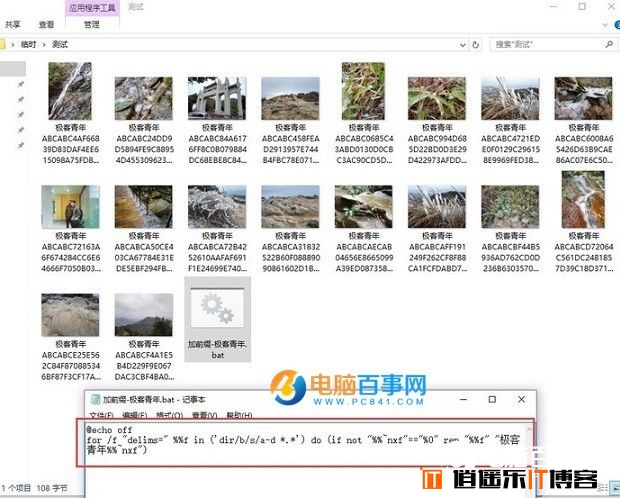Image resolution: width=620 pixels, height=498 pixels.
Task: Maximize the Explorer window
Action: [582, 6]
